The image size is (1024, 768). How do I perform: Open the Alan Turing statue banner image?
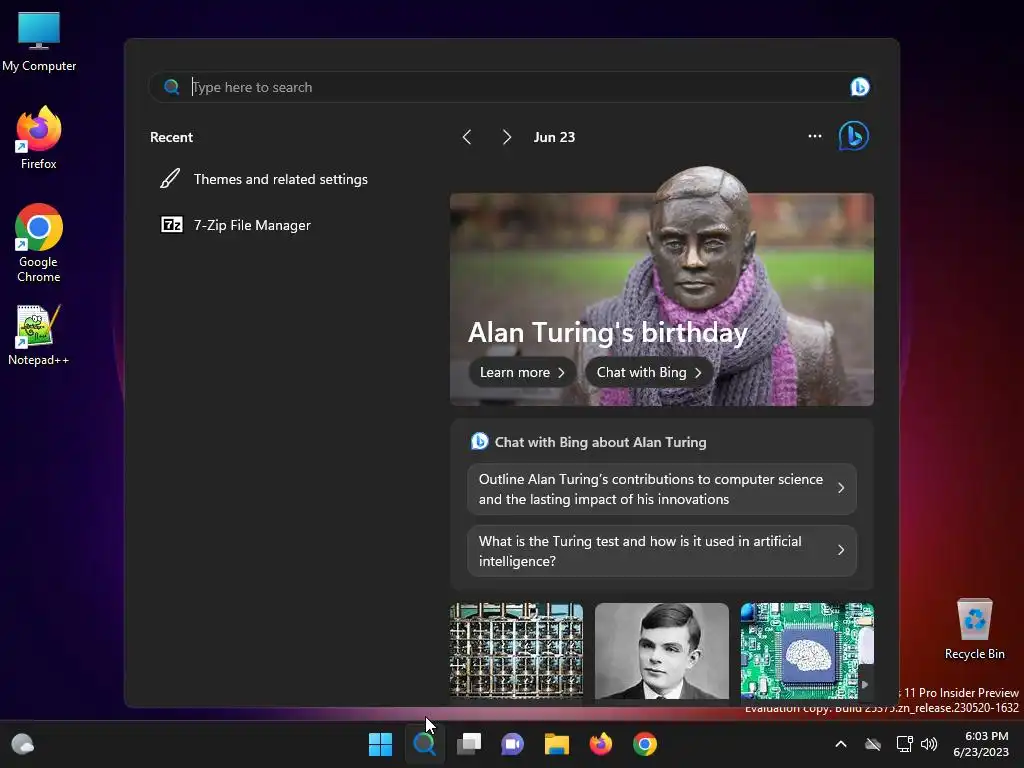point(662,287)
